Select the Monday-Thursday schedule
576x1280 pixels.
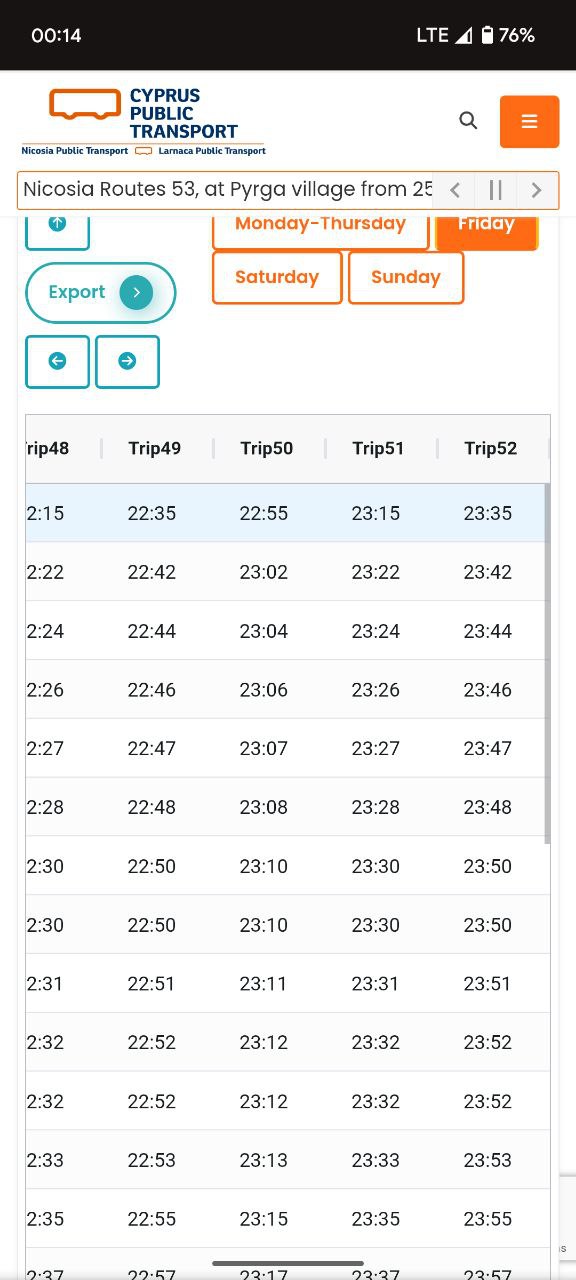[x=320, y=226]
